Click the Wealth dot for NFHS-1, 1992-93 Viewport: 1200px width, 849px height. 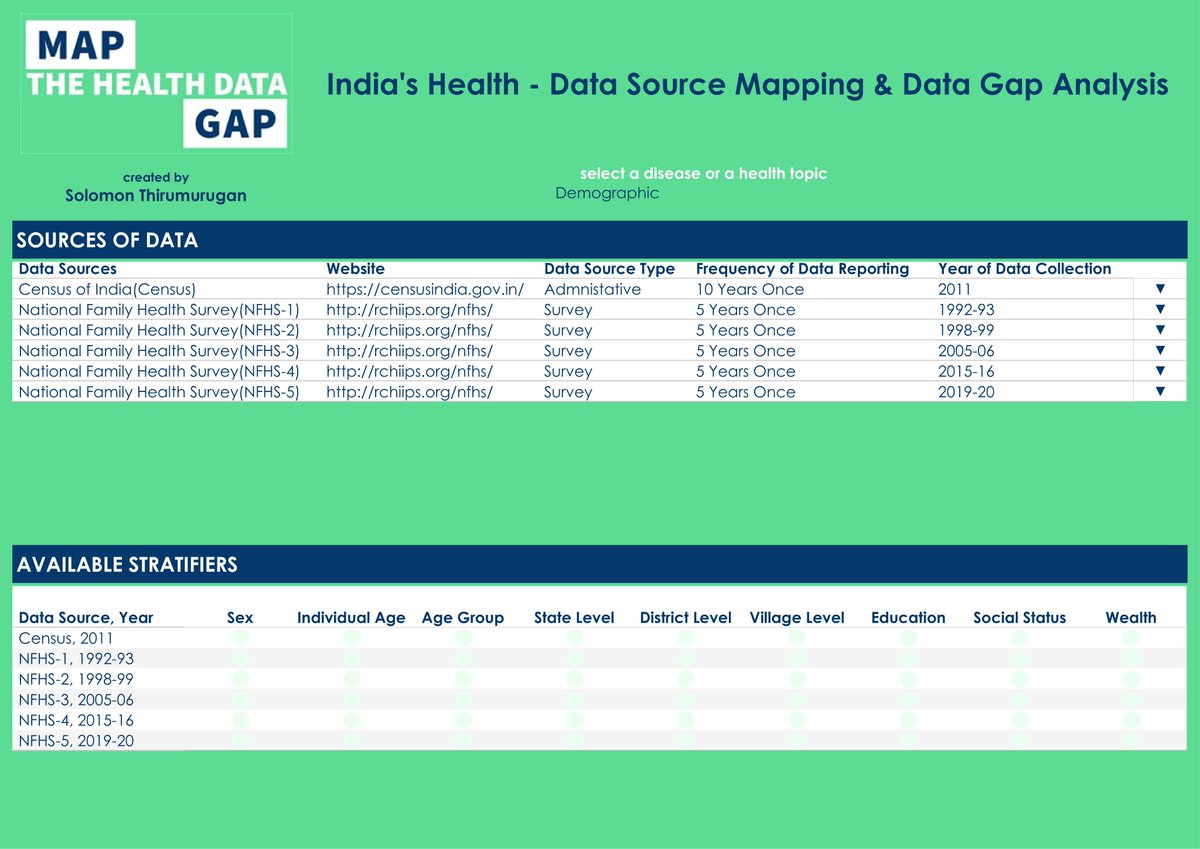click(1131, 659)
